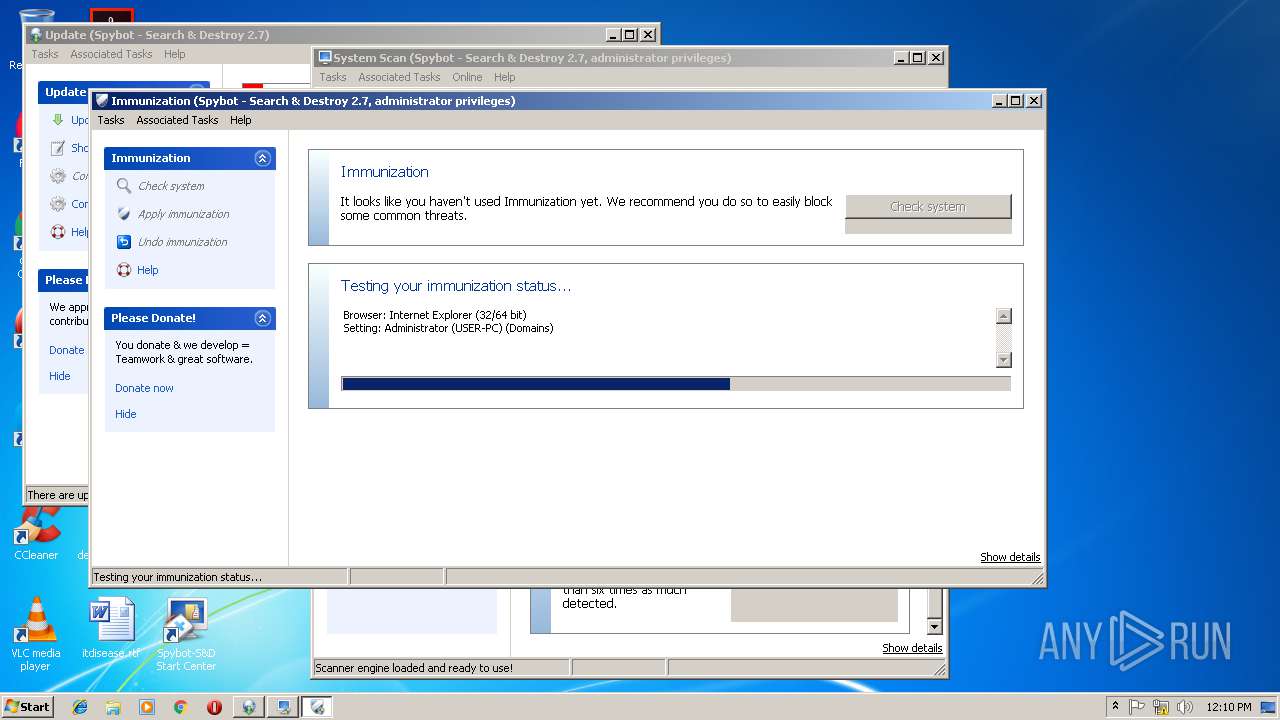Open Online menu in System Scan window
Image resolution: width=1280 pixels, height=720 pixels.
(x=467, y=77)
